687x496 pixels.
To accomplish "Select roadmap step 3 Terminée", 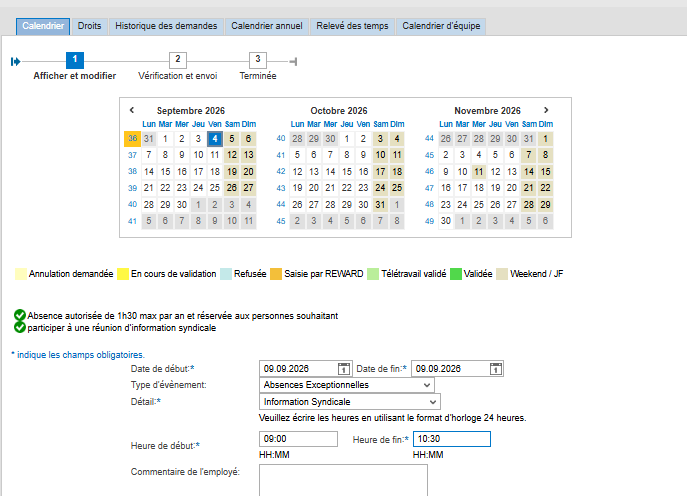I will click(x=258, y=60).
